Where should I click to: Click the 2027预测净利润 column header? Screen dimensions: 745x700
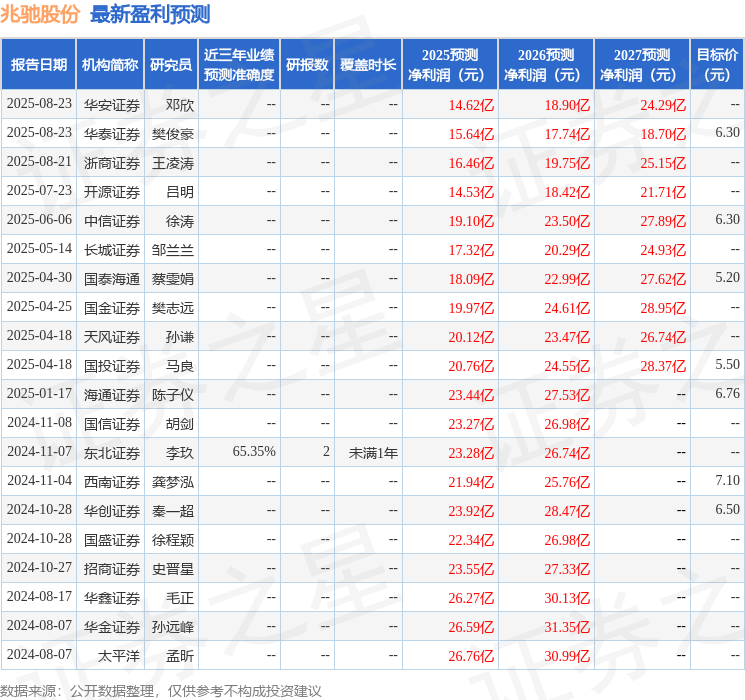(642, 64)
